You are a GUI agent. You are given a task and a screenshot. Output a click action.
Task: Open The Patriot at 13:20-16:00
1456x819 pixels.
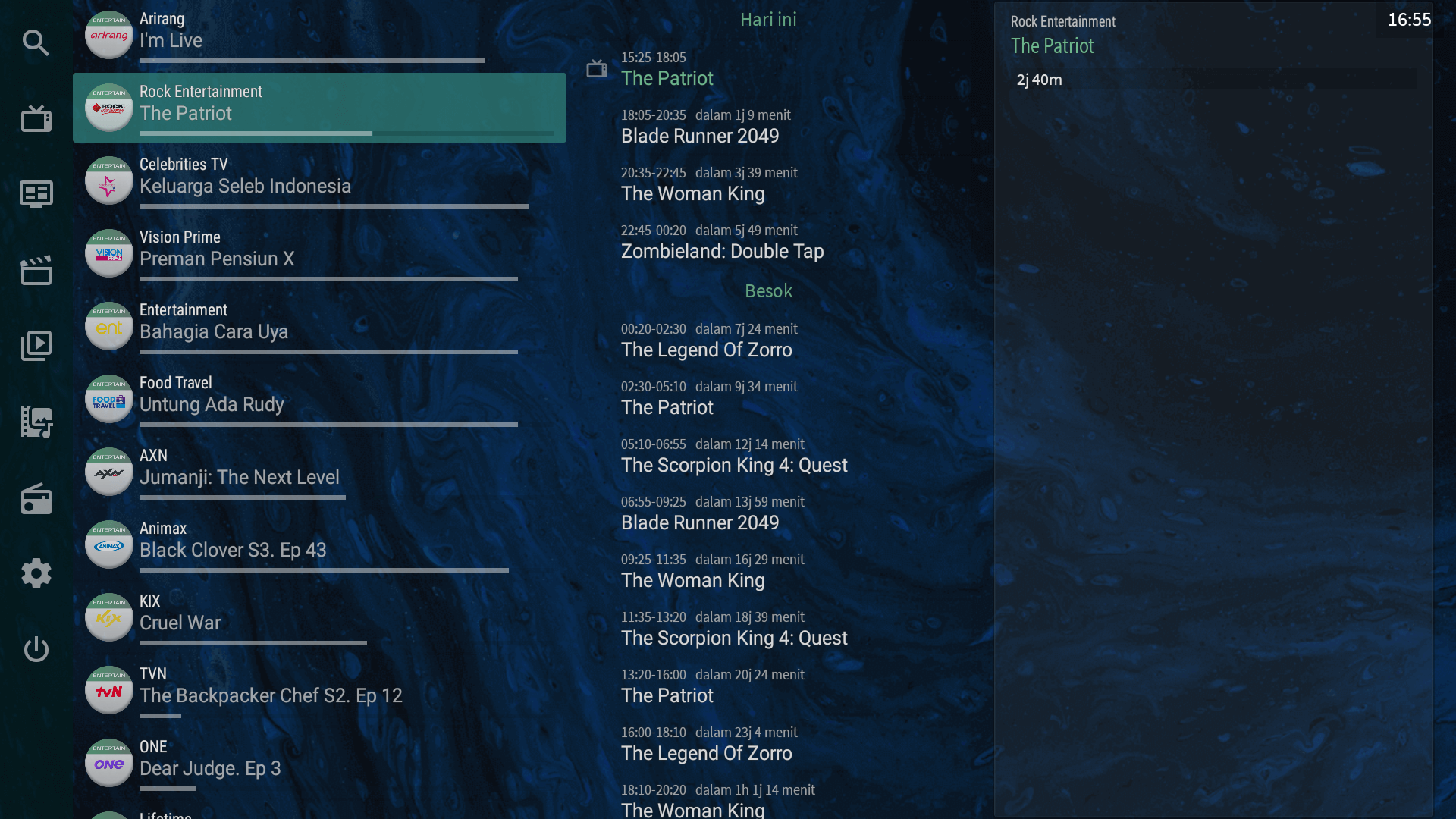[768, 686]
